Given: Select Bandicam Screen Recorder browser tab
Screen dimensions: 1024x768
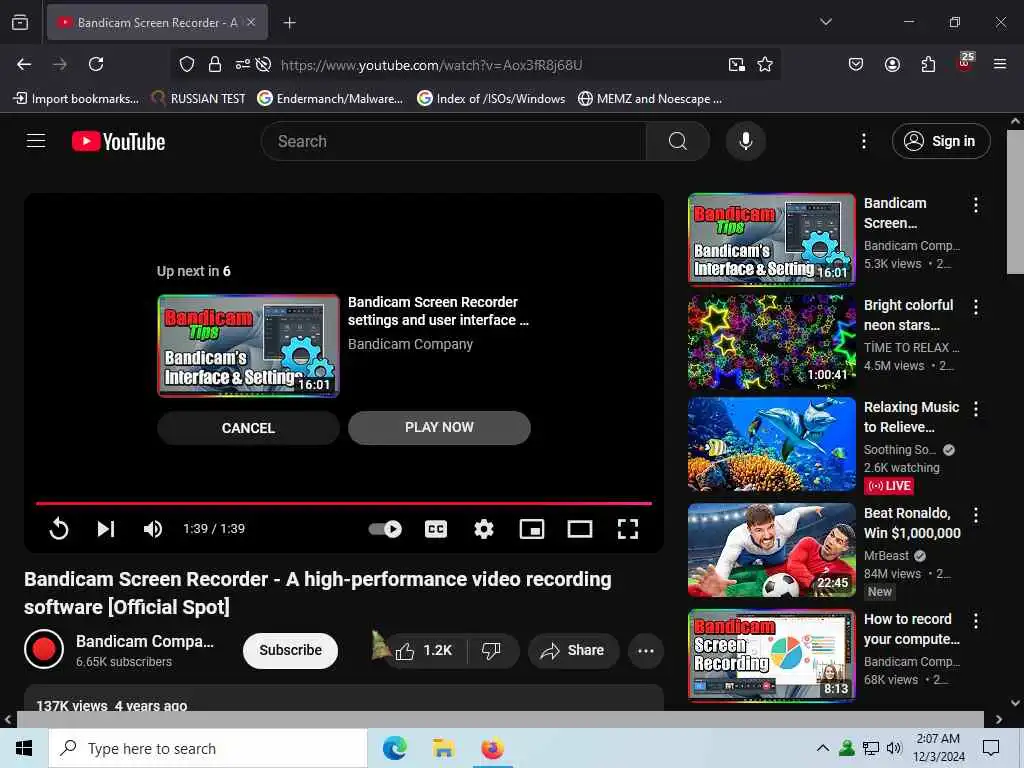Looking at the screenshot, I should coord(157,23).
